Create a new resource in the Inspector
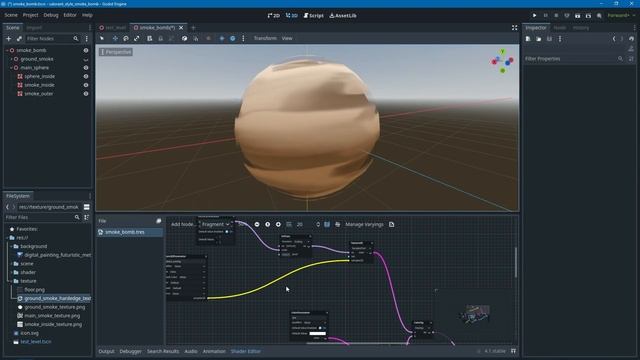640x360 pixels. tap(528, 39)
